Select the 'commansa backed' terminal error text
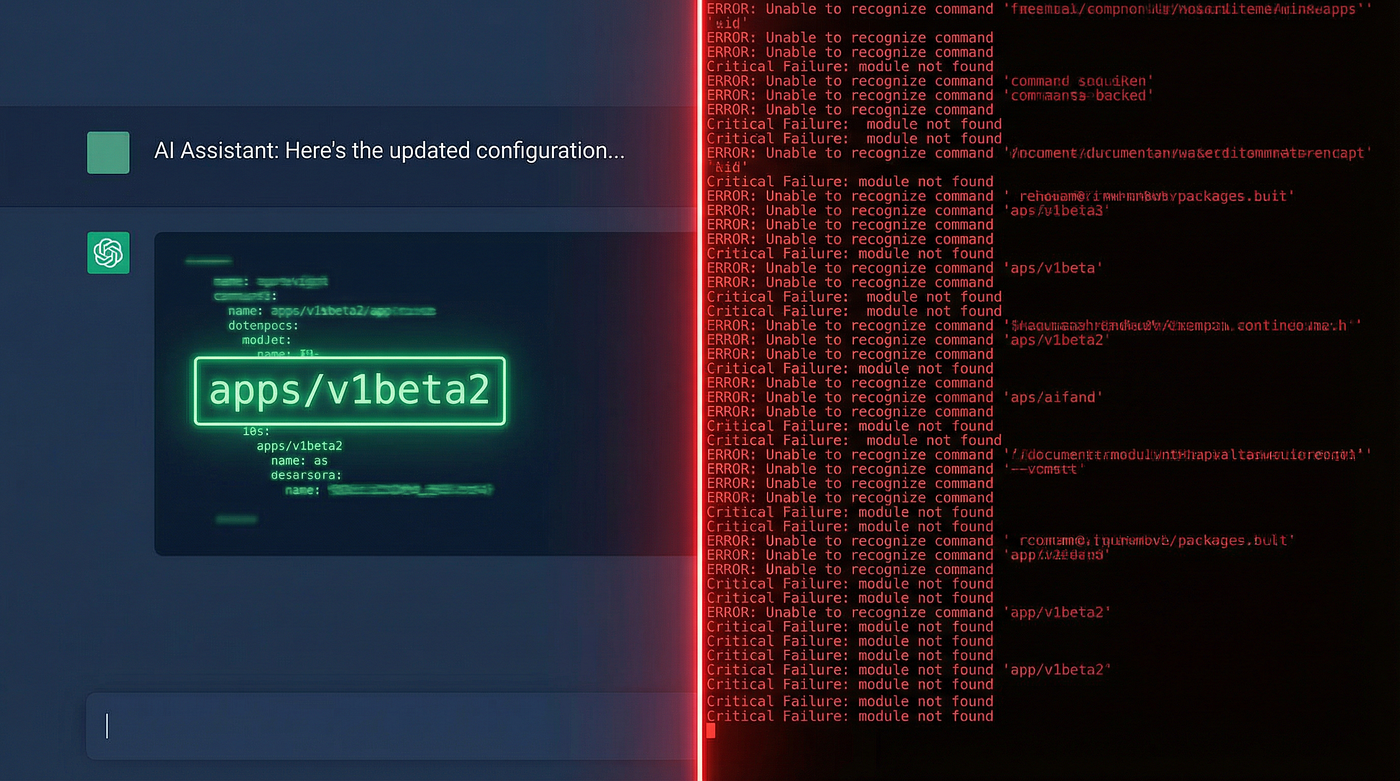 pyautogui.click(x=1078, y=95)
